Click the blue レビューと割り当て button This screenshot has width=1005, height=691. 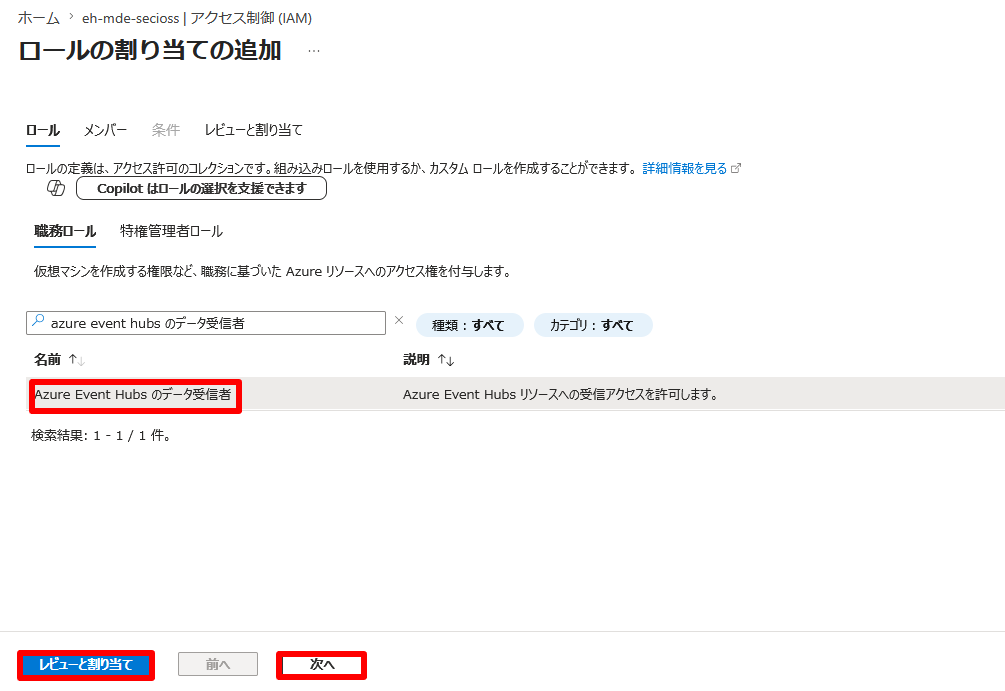point(86,665)
